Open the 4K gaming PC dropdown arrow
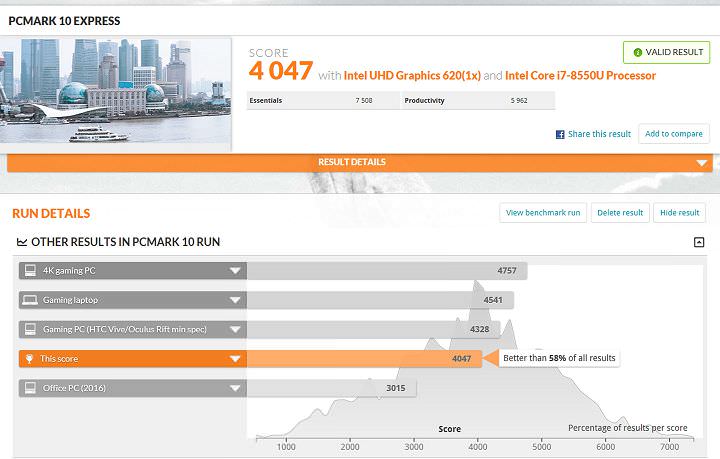720x459 pixels. [235, 271]
